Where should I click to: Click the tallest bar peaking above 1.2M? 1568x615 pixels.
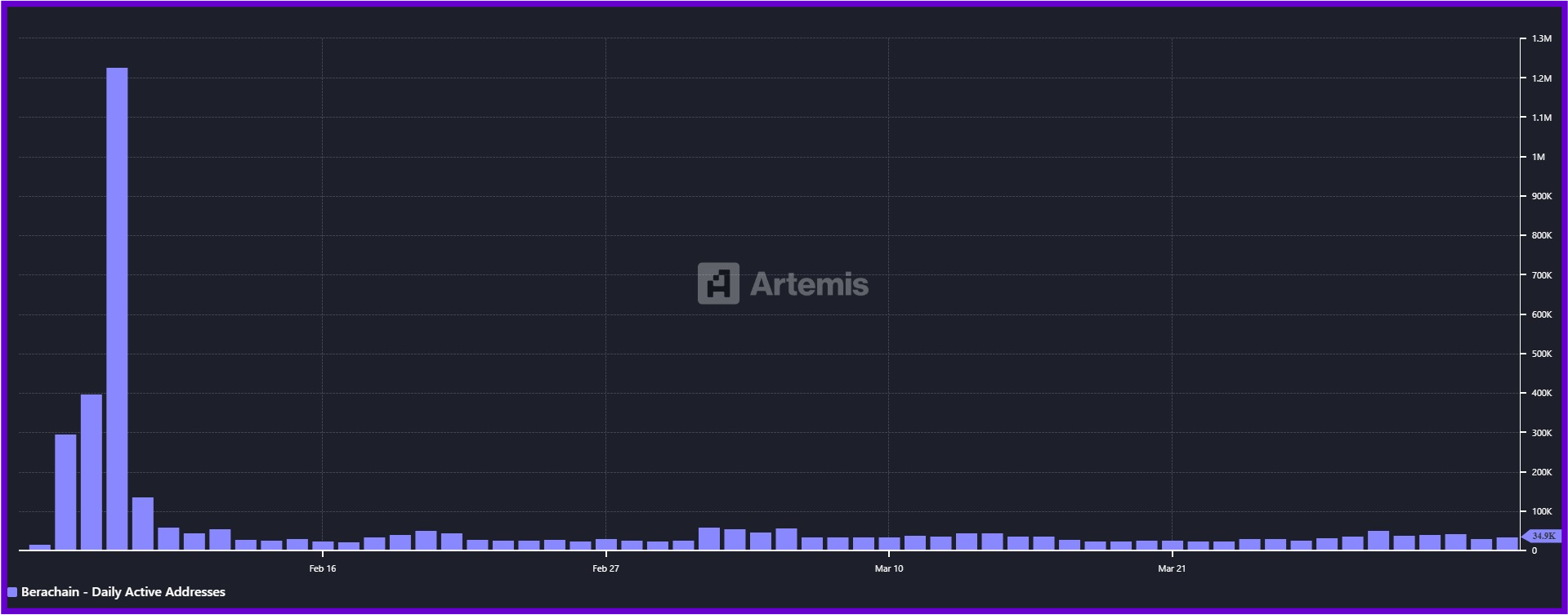117,310
